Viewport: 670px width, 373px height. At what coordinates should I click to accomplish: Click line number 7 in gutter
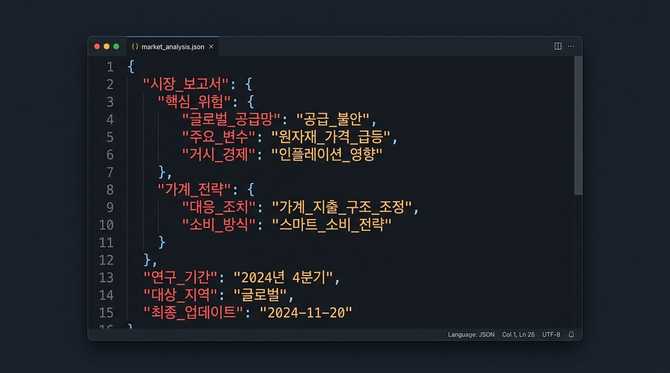pyautogui.click(x=110, y=172)
